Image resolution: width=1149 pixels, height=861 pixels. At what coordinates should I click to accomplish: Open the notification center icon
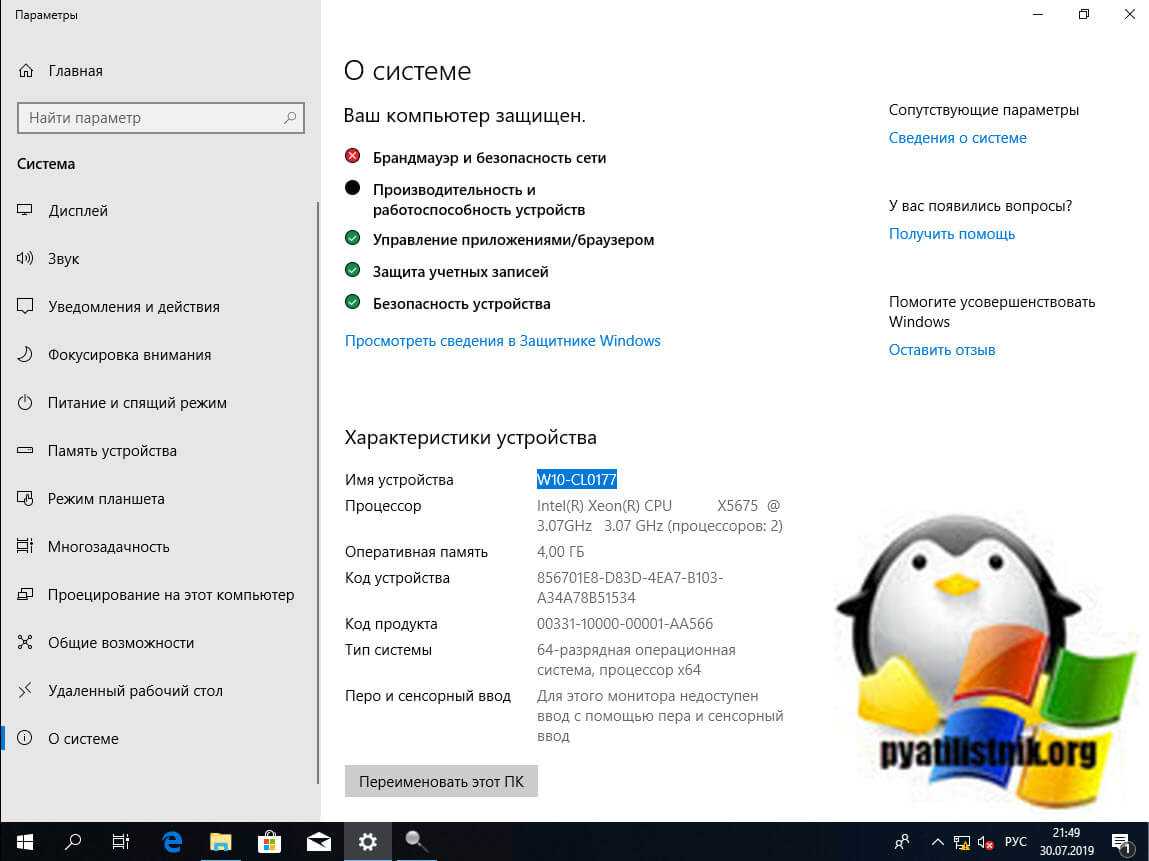[1121, 841]
